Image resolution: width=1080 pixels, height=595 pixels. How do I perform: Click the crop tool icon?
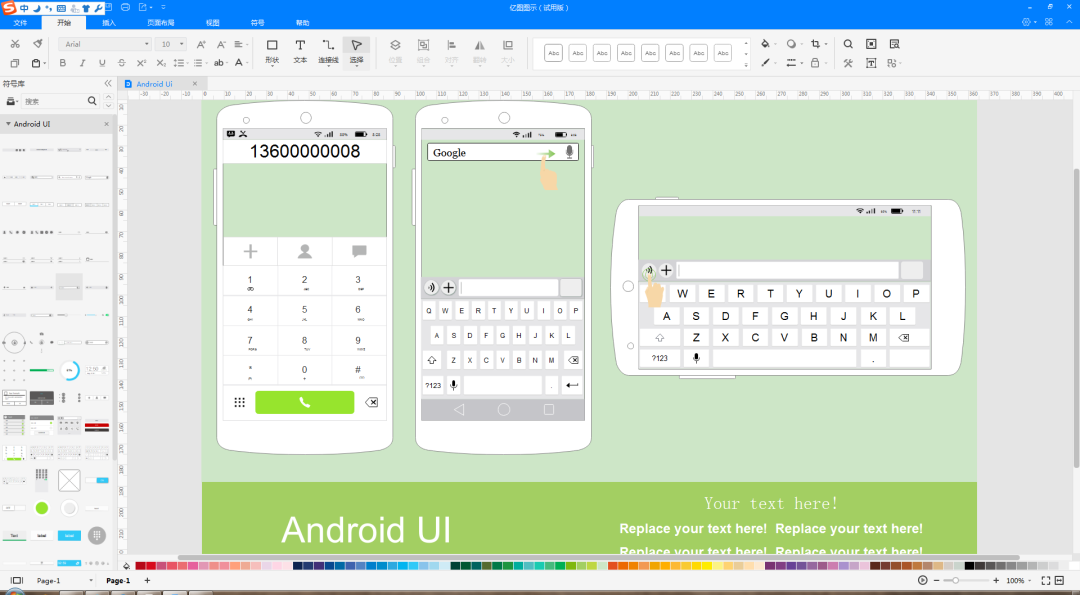[816, 44]
